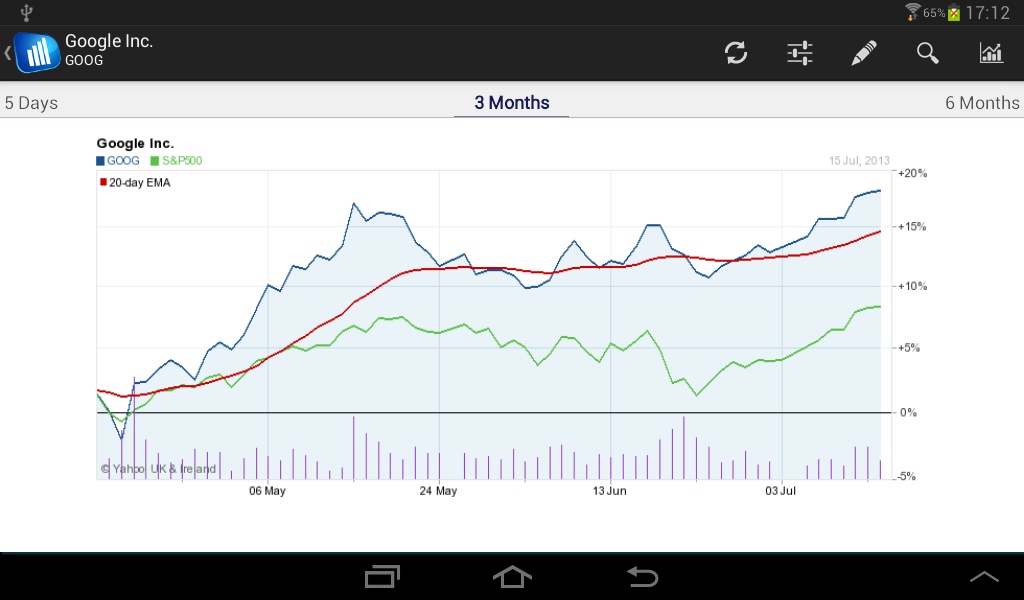
Task: Tap the +5% axis label
Action: click(909, 348)
